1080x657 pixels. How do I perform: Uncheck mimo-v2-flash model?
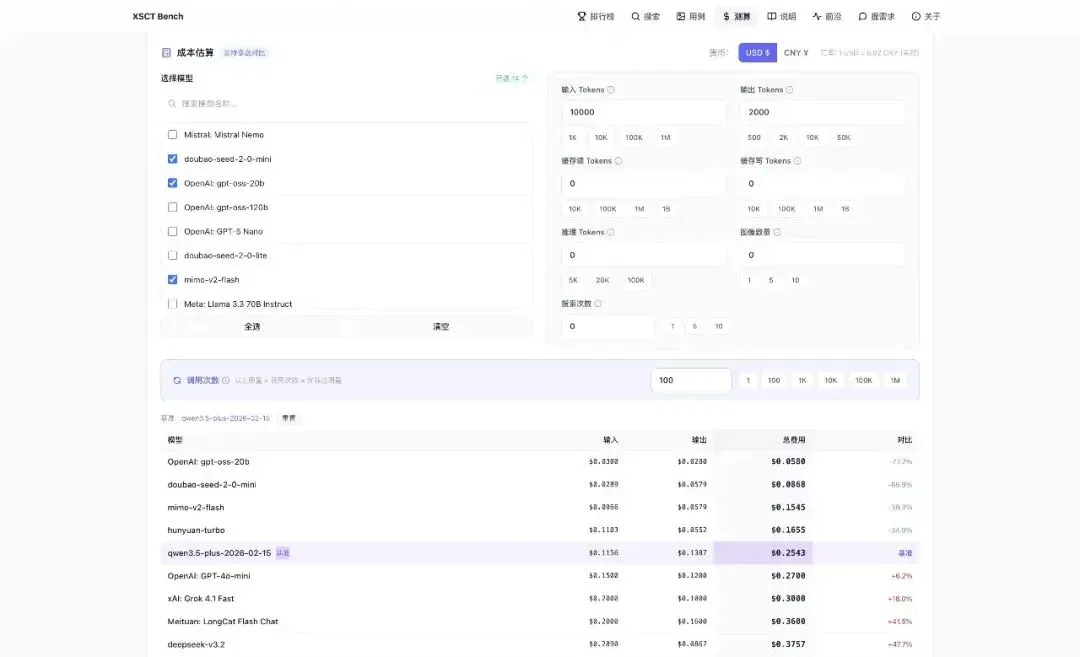tap(172, 280)
